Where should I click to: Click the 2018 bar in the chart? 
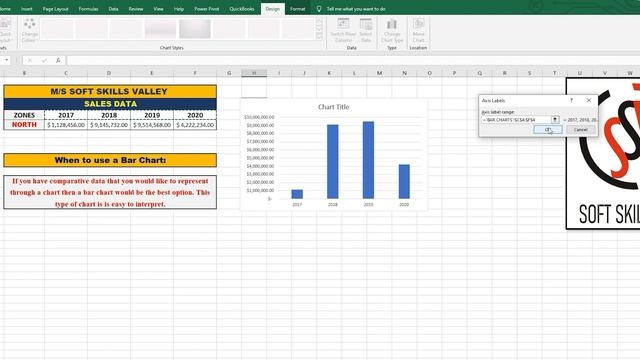coord(333,162)
